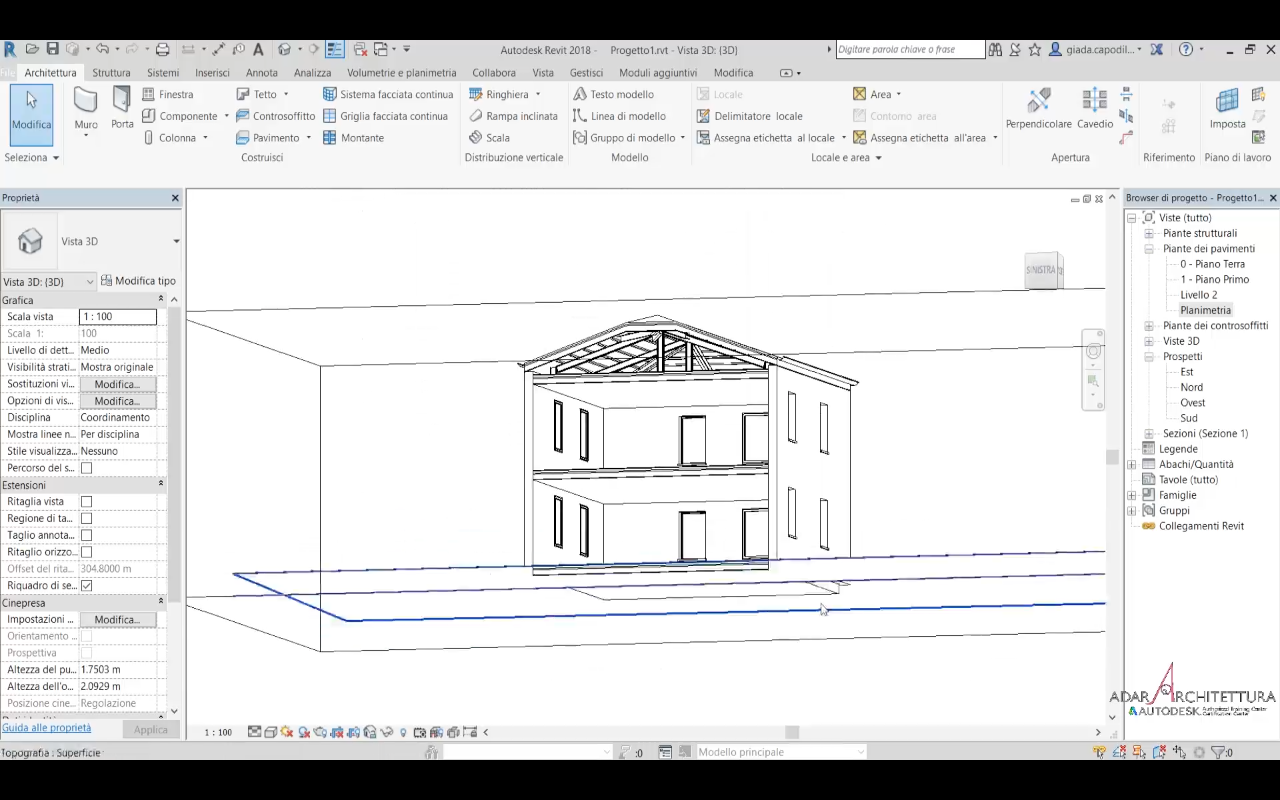Select the Ringhiera railing tool
The width and height of the screenshot is (1280, 800).
(498, 94)
